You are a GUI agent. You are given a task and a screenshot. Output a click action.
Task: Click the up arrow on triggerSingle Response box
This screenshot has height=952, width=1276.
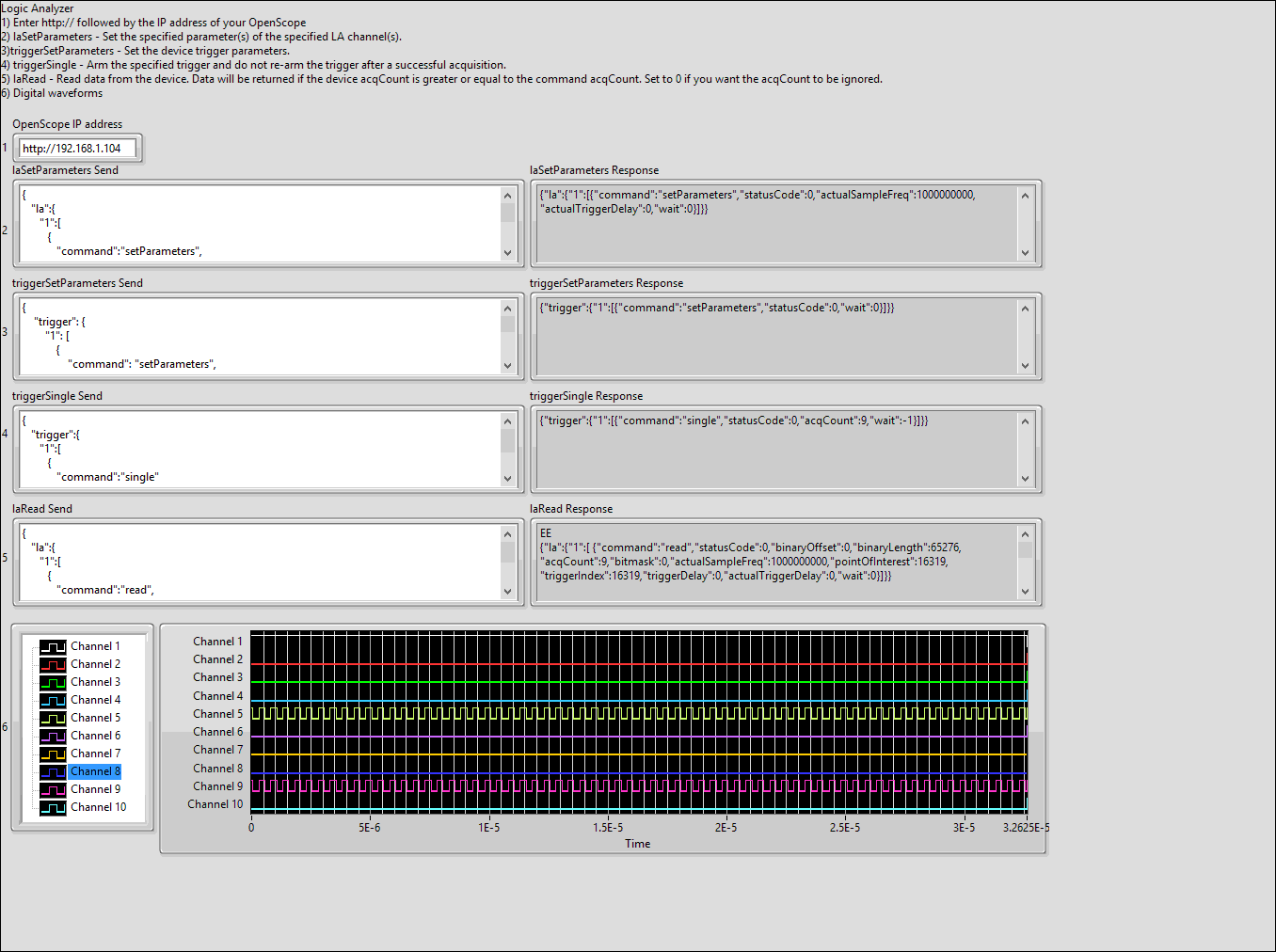pyautogui.click(x=1026, y=420)
